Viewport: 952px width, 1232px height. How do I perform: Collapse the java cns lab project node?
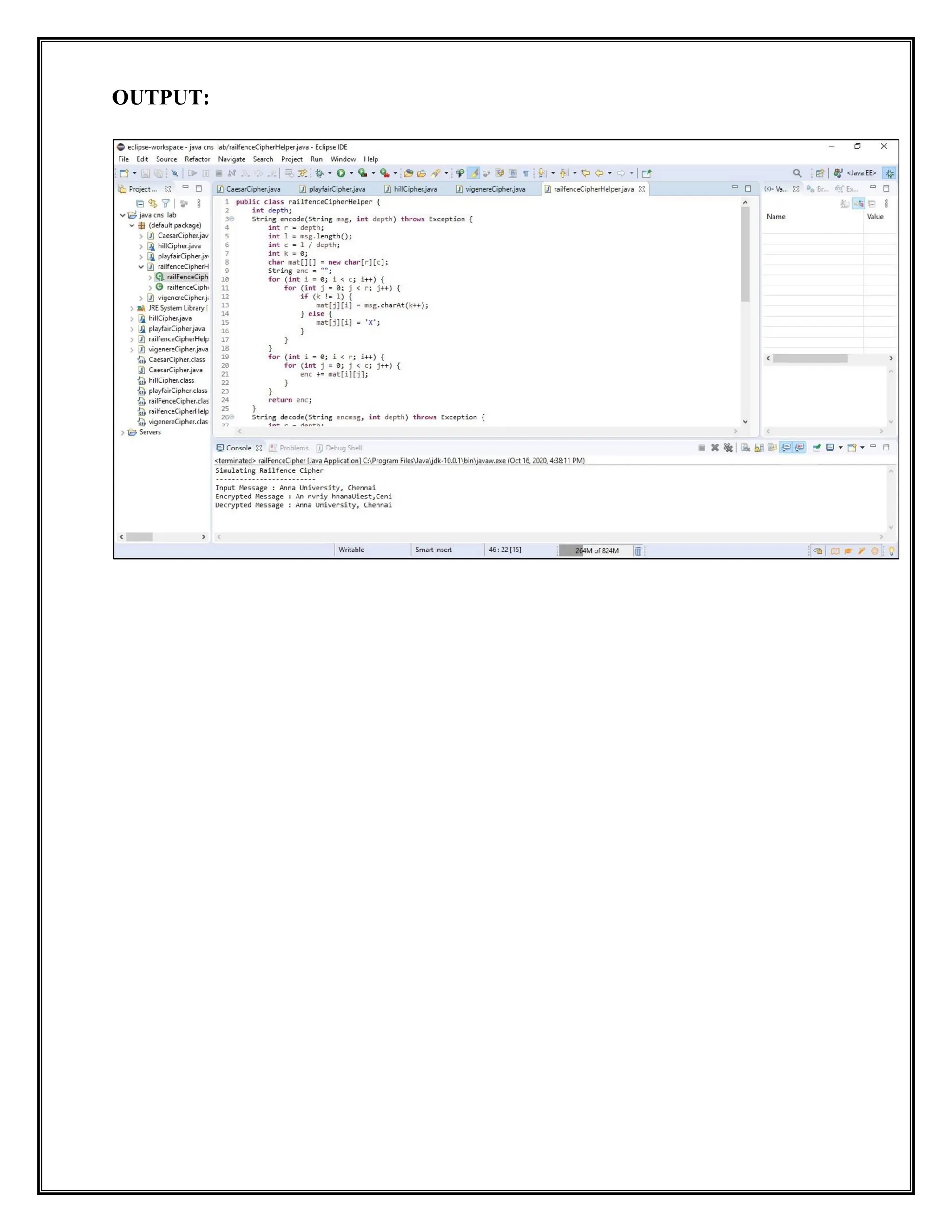tap(122, 215)
